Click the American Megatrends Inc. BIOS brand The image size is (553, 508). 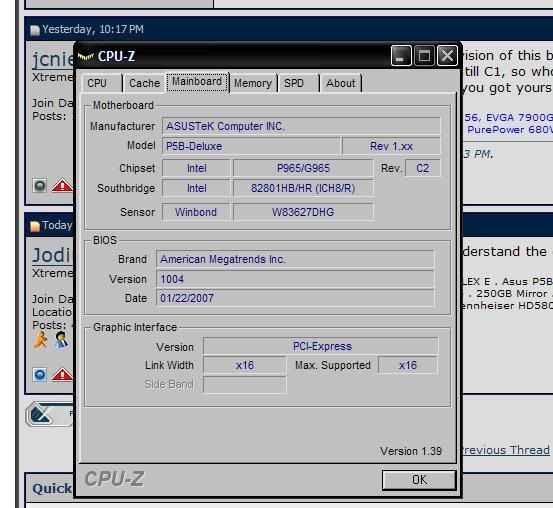[295, 259]
